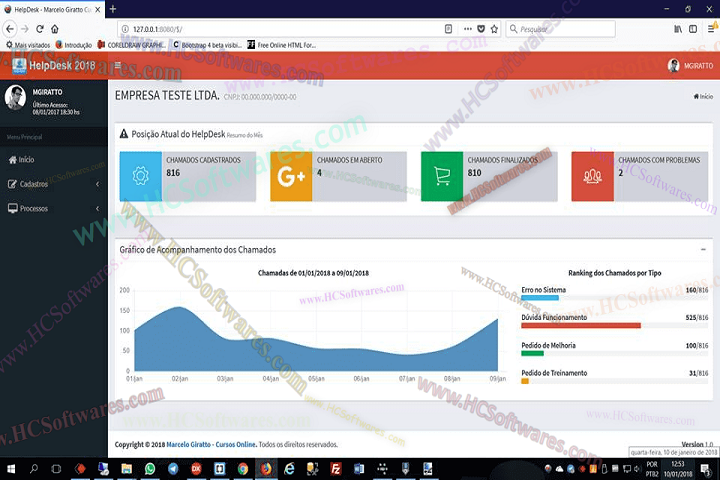The width and height of the screenshot is (720, 480).
Task: Expand the Processos sidebar menu
Action: pos(54,209)
